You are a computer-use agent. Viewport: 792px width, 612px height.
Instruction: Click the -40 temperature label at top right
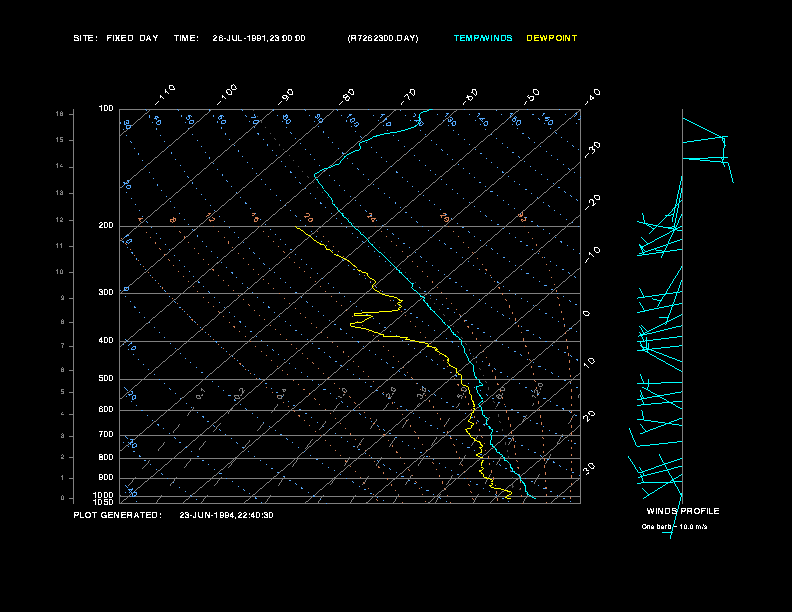(x=592, y=96)
